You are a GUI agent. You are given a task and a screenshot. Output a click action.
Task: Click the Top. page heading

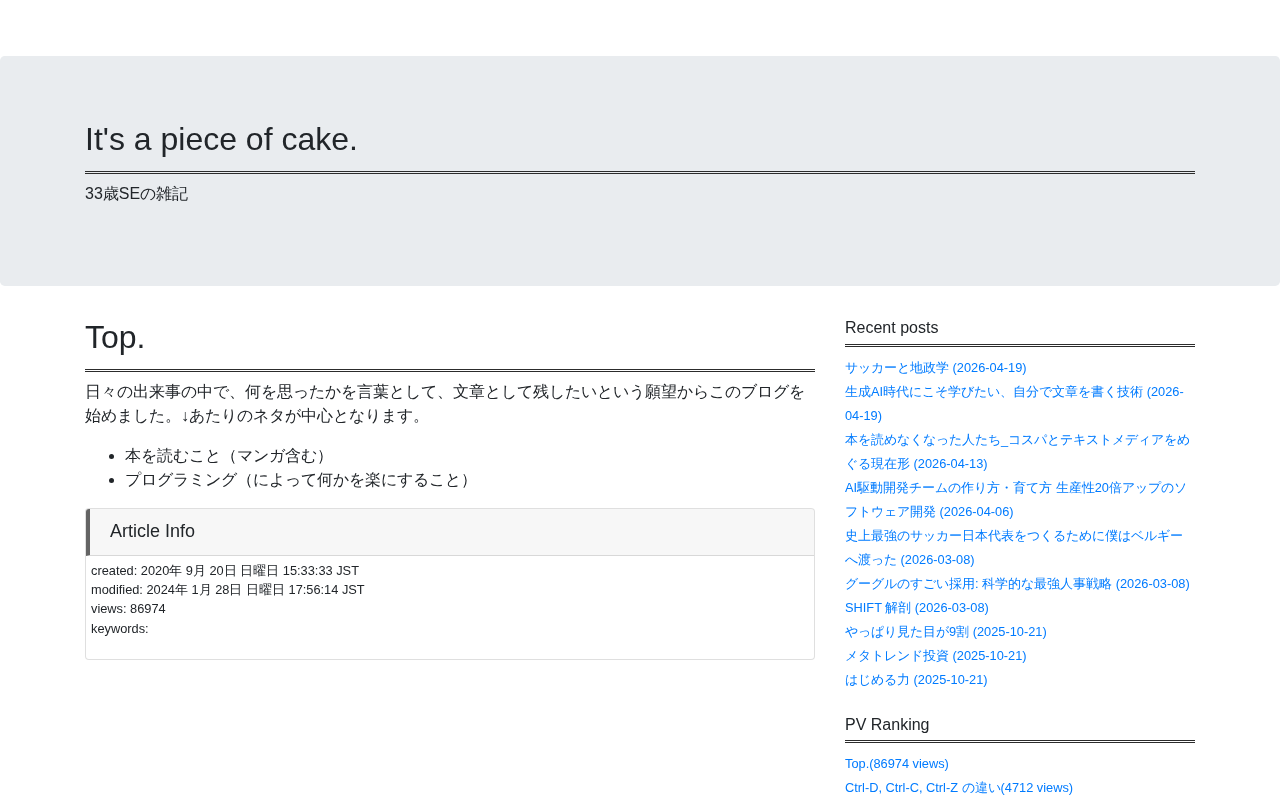tap(115, 337)
